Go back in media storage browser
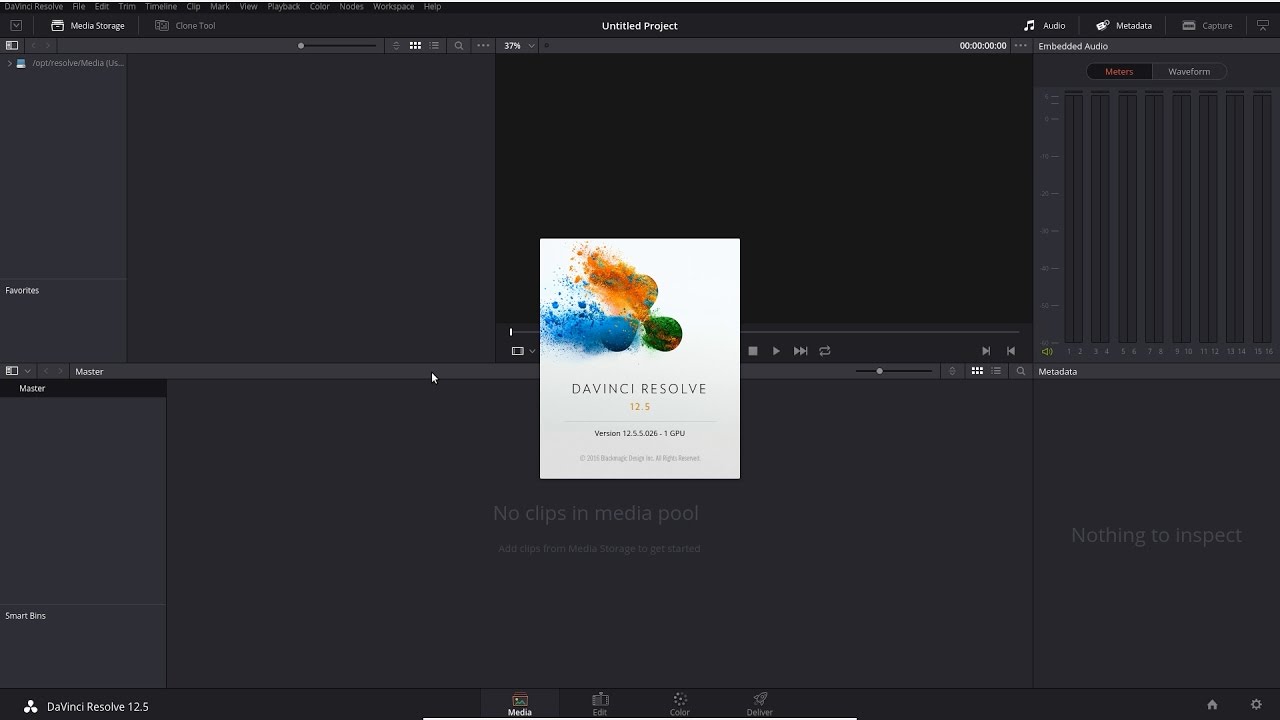The height and width of the screenshot is (720, 1280). point(33,45)
